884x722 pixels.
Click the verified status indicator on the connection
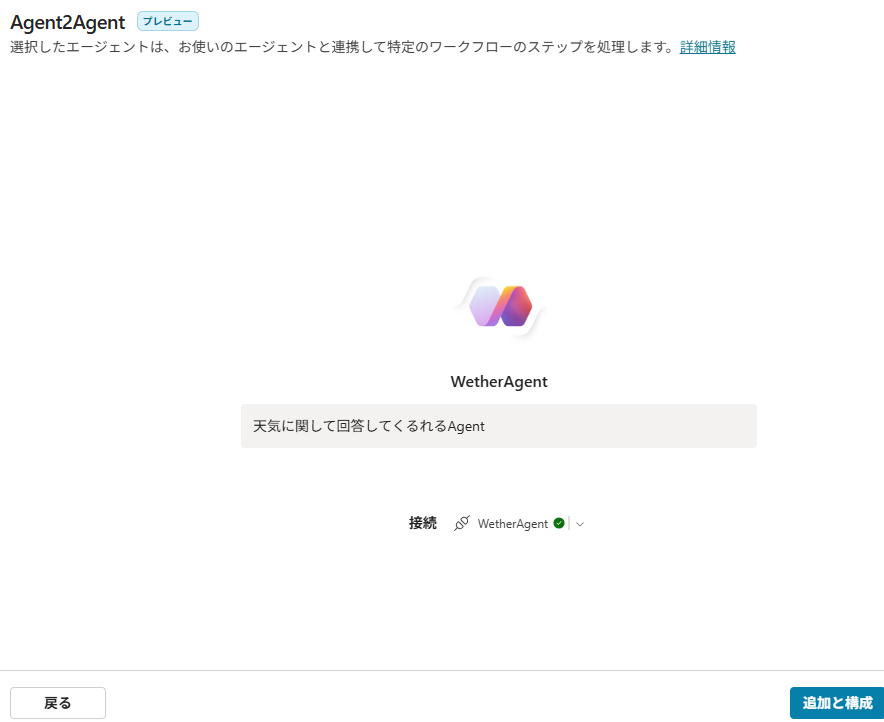pos(558,523)
